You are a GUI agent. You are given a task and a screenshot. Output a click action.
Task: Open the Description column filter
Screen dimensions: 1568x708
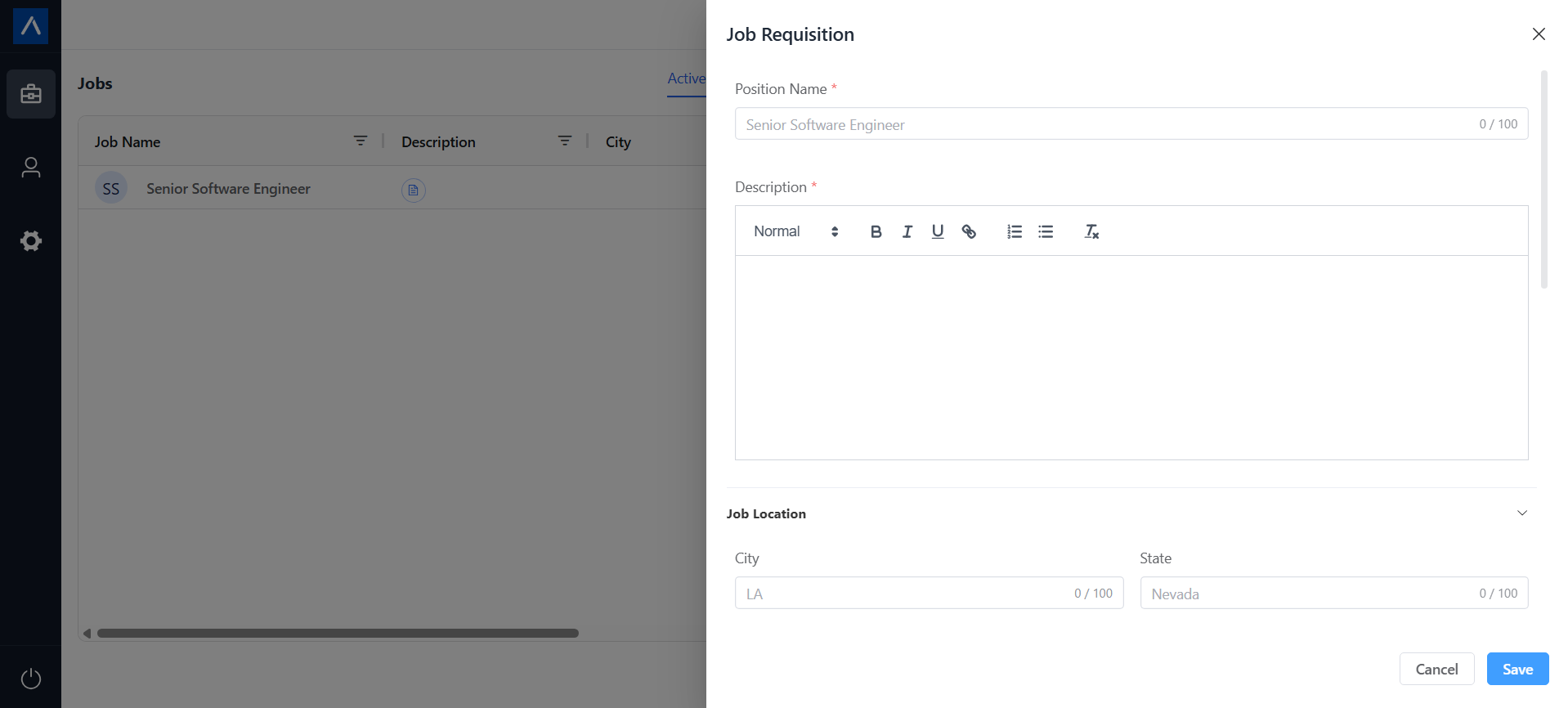(x=564, y=141)
